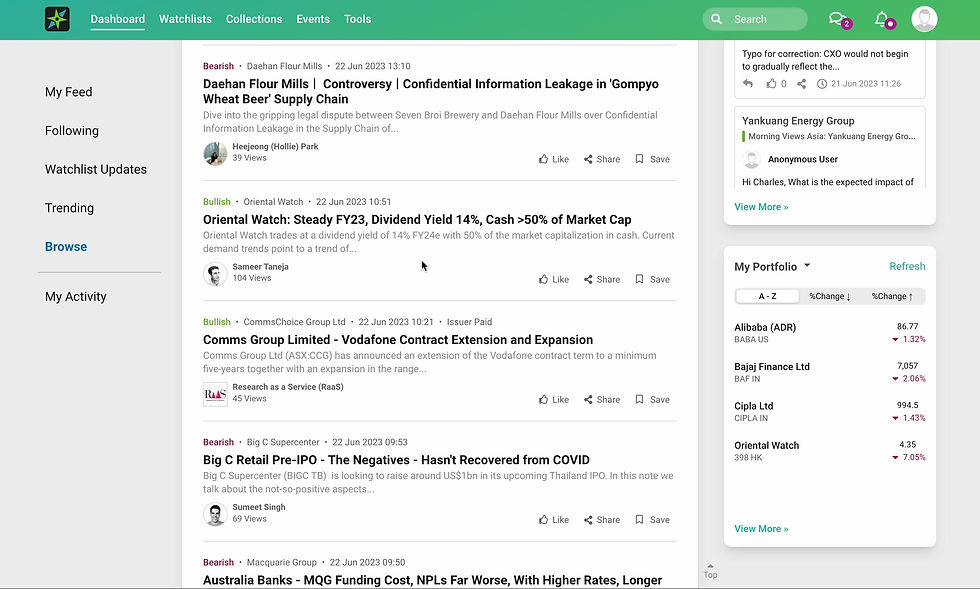The width and height of the screenshot is (980, 589).
Task: Open the messages chat icon
Action: coord(837,19)
